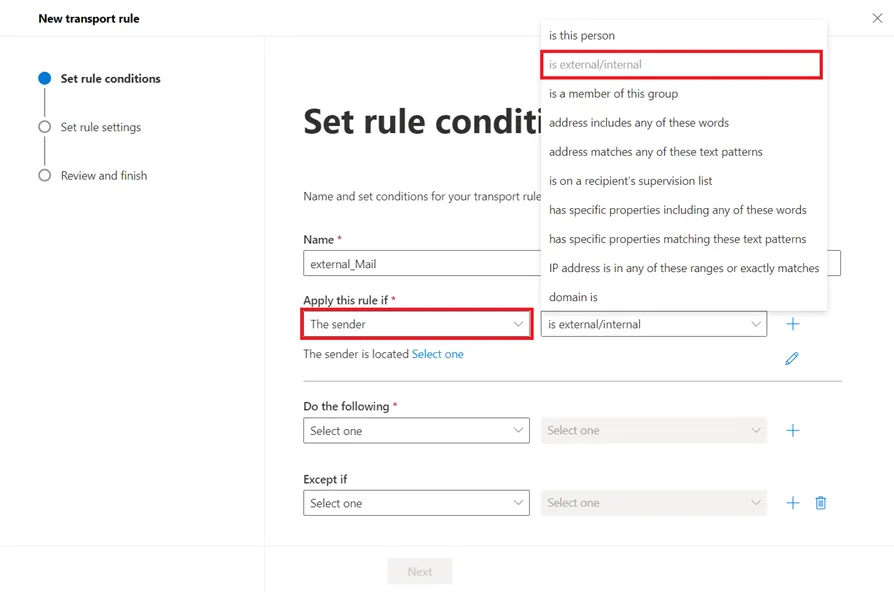
Task: Open the Except if Select one dropdown
Action: point(416,503)
